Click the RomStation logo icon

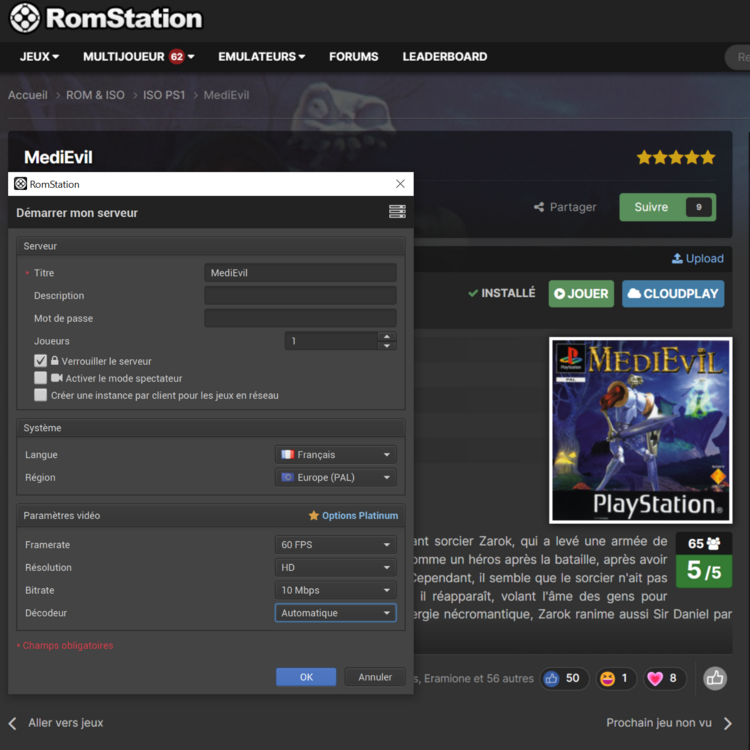point(26,18)
